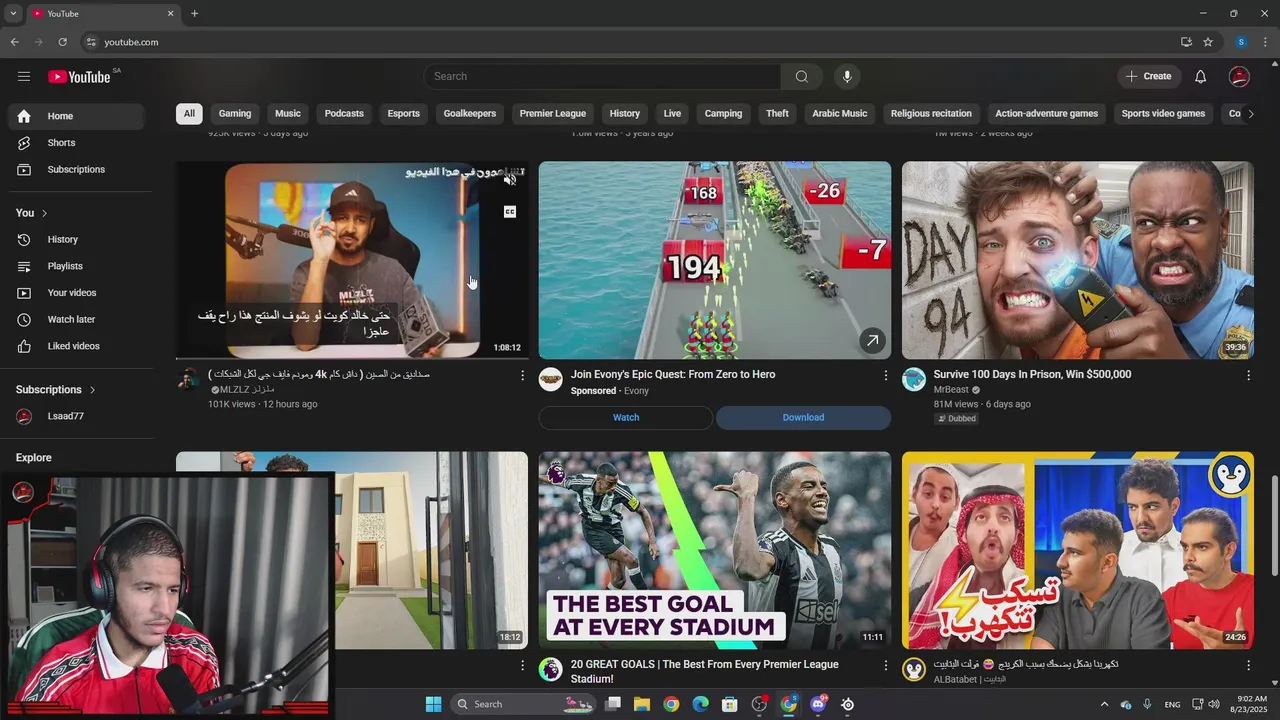The height and width of the screenshot is (720, 1280).
Task: Select the Sports video games chip
Action: 1163,114
